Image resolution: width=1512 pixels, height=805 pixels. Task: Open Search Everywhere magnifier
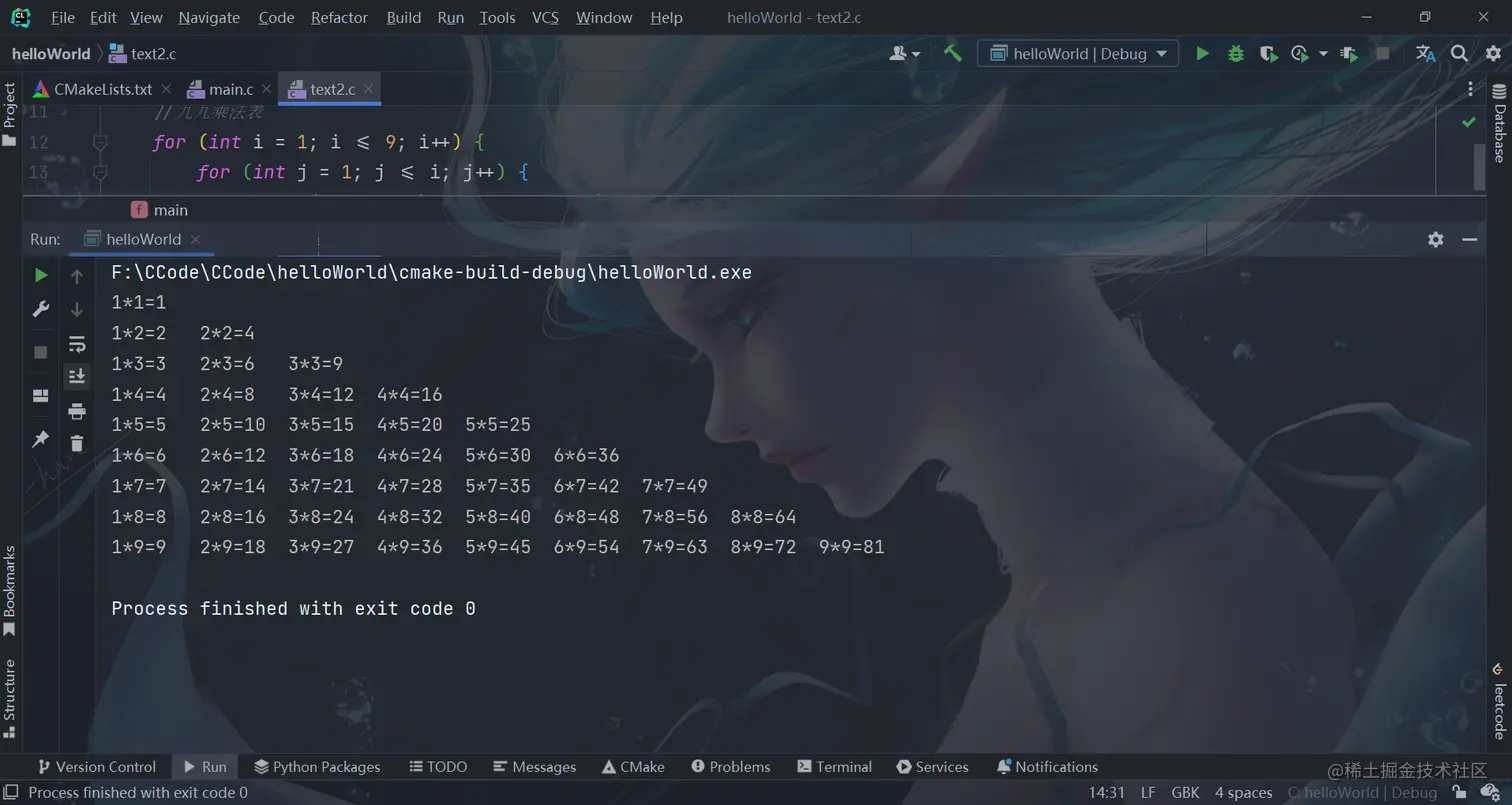[1459, 53]
